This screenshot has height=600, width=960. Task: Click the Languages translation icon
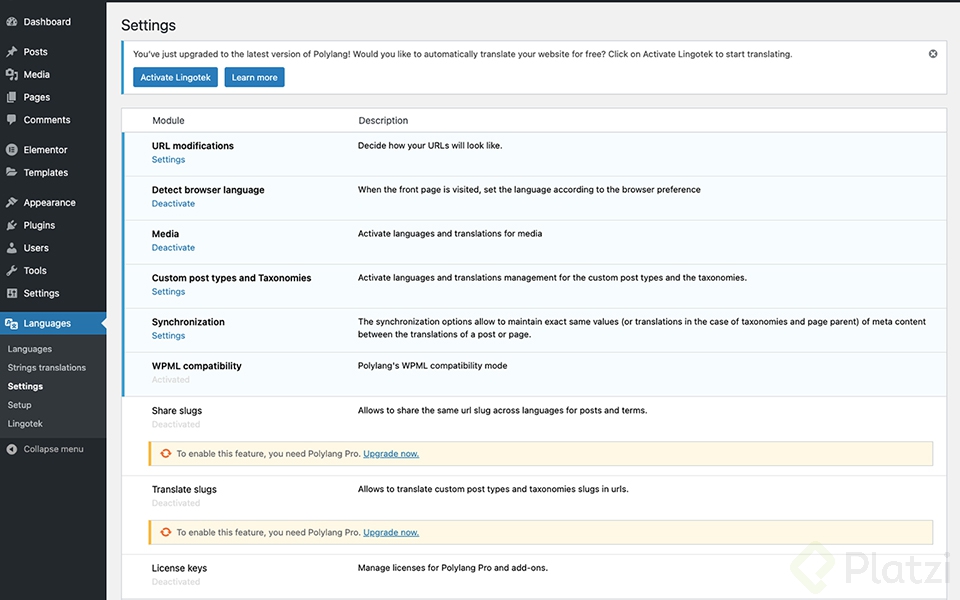tap(12, 323)
